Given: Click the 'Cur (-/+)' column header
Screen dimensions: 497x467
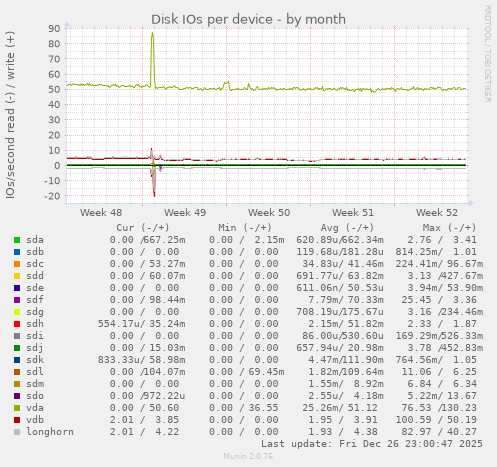Looking at the screenshot, I should click(143, 228).
